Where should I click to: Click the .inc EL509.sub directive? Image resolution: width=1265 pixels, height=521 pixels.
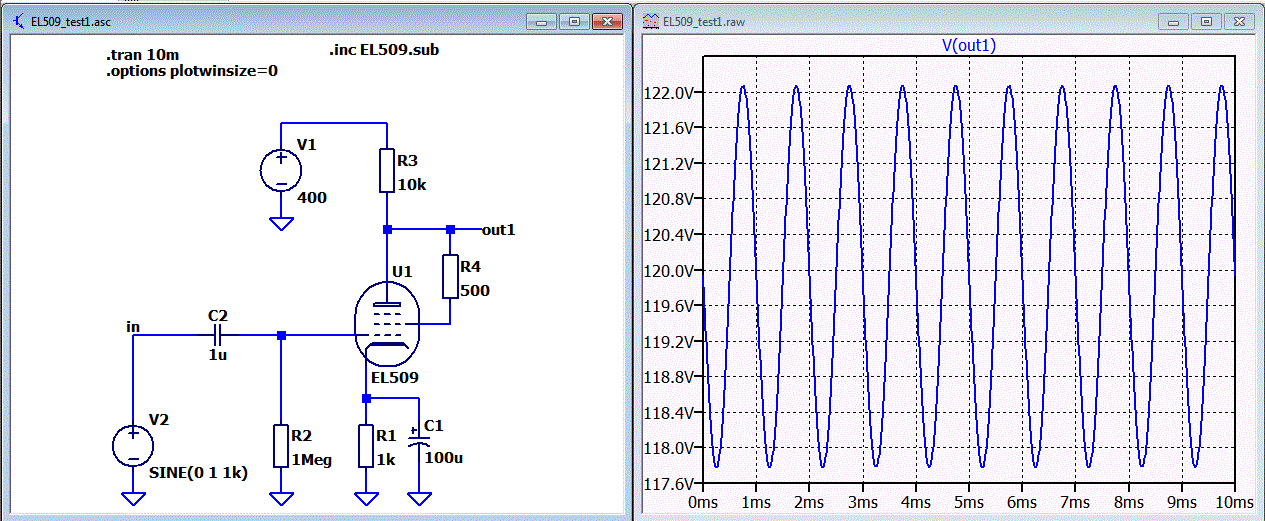pos(383,50)
